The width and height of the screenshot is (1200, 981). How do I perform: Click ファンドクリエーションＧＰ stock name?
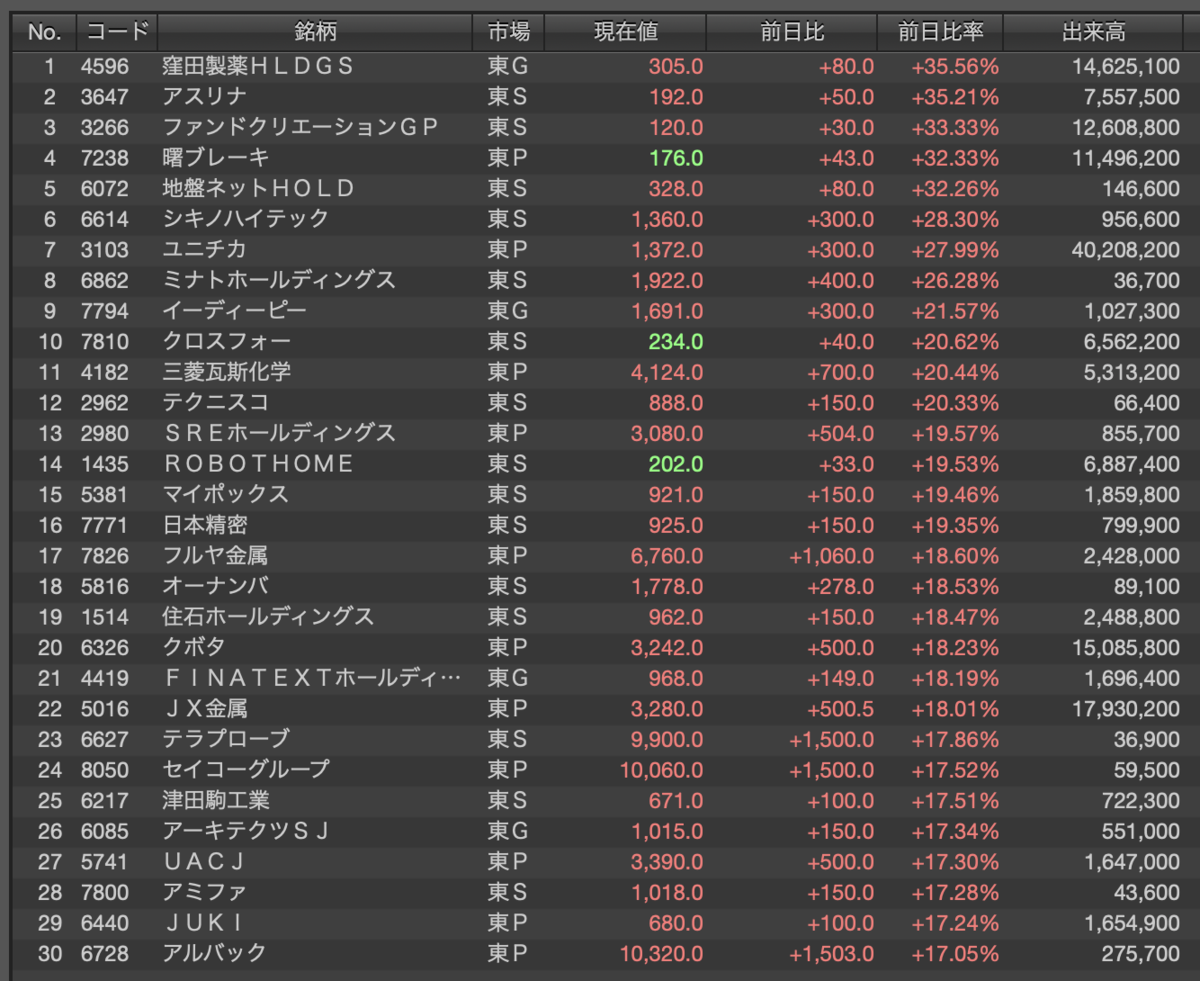pyautogui.click(x=301, y=128)
